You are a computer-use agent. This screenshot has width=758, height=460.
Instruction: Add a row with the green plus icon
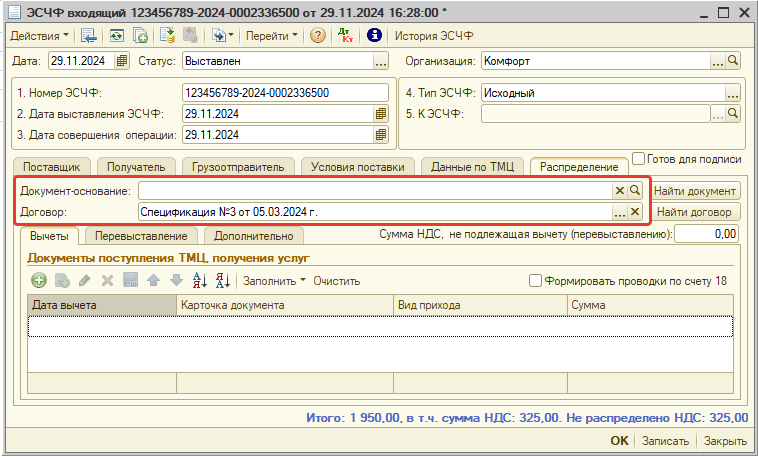tap(39, 280)
